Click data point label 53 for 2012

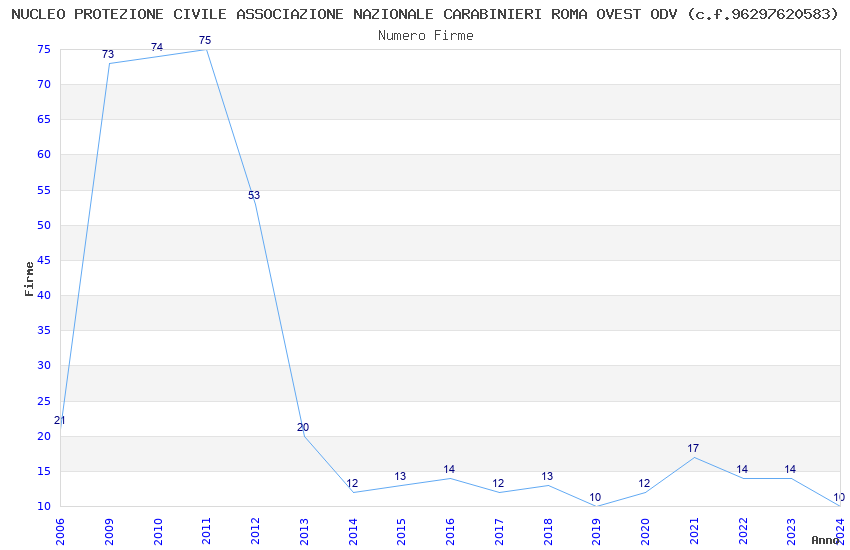pos(254,195)
